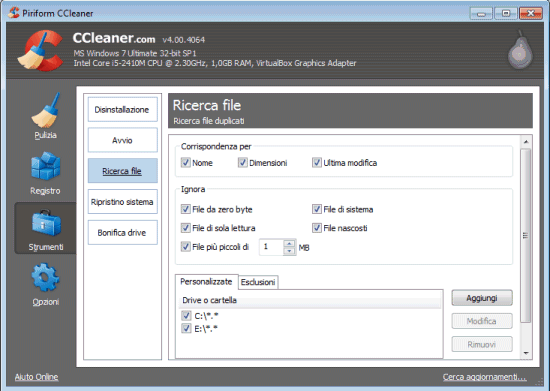Toggle the File nascosti checkbox
550x391 pixels.
317,228
